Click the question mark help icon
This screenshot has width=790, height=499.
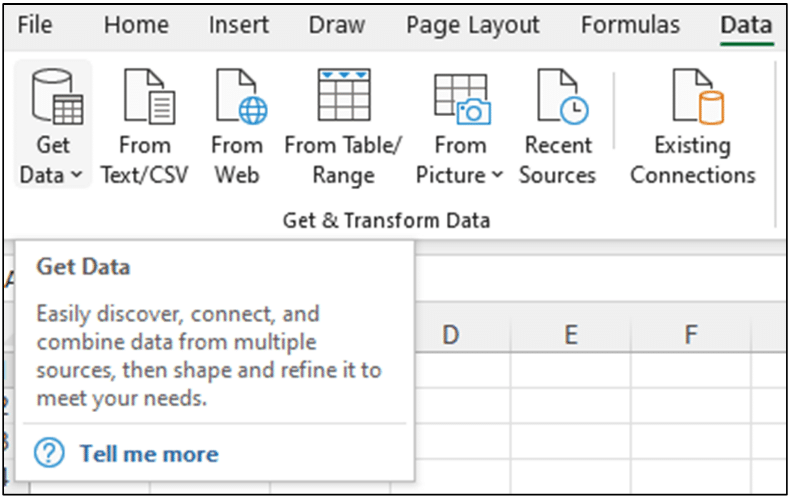[x=49, y=453]
